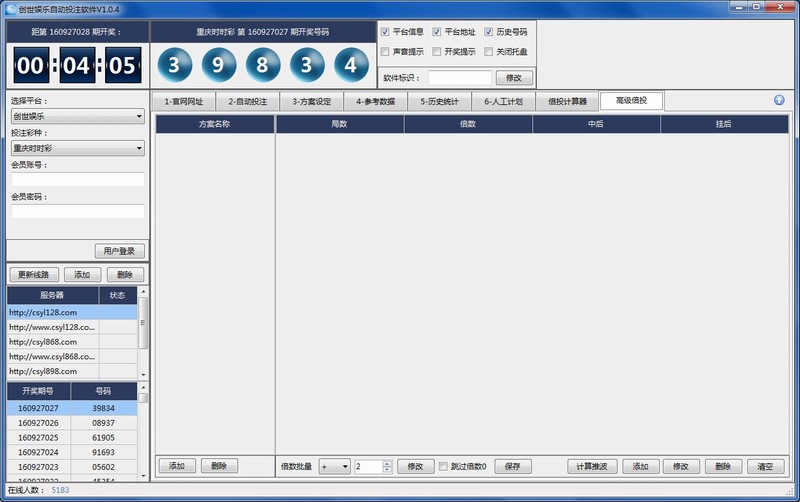Increase the 倍数批量 value with spinner arrow

(x=387, y=462)
